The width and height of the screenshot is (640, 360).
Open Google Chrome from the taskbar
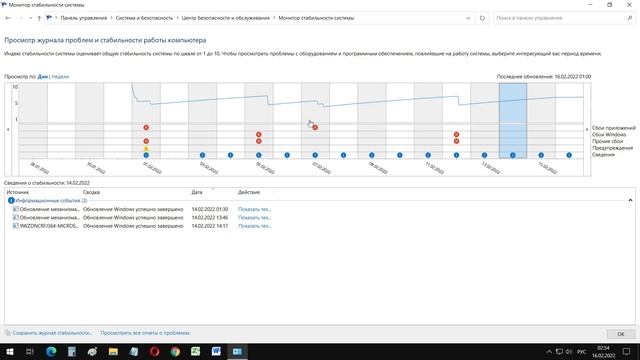pos(175,351)
